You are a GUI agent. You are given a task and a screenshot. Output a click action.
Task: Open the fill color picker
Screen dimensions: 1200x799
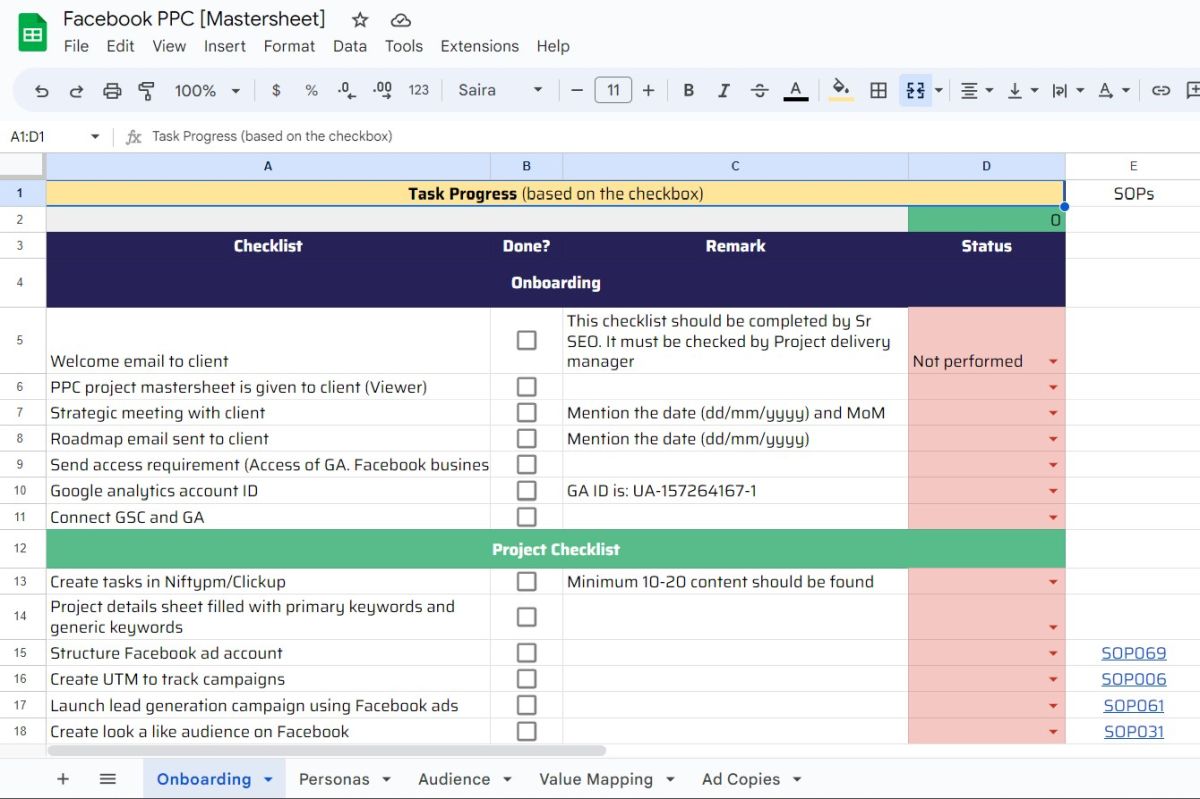(841, 90)
